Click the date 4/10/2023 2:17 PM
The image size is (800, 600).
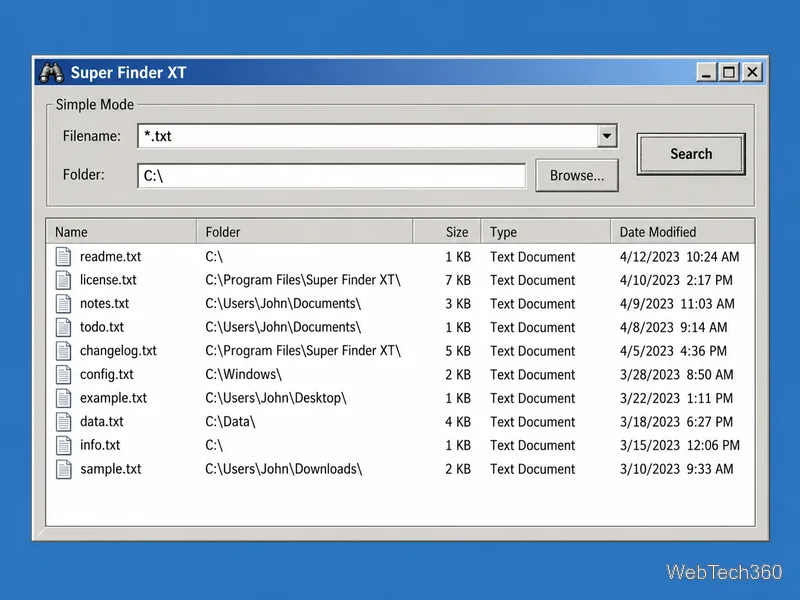pyautogui.click(x=676, y=280)
